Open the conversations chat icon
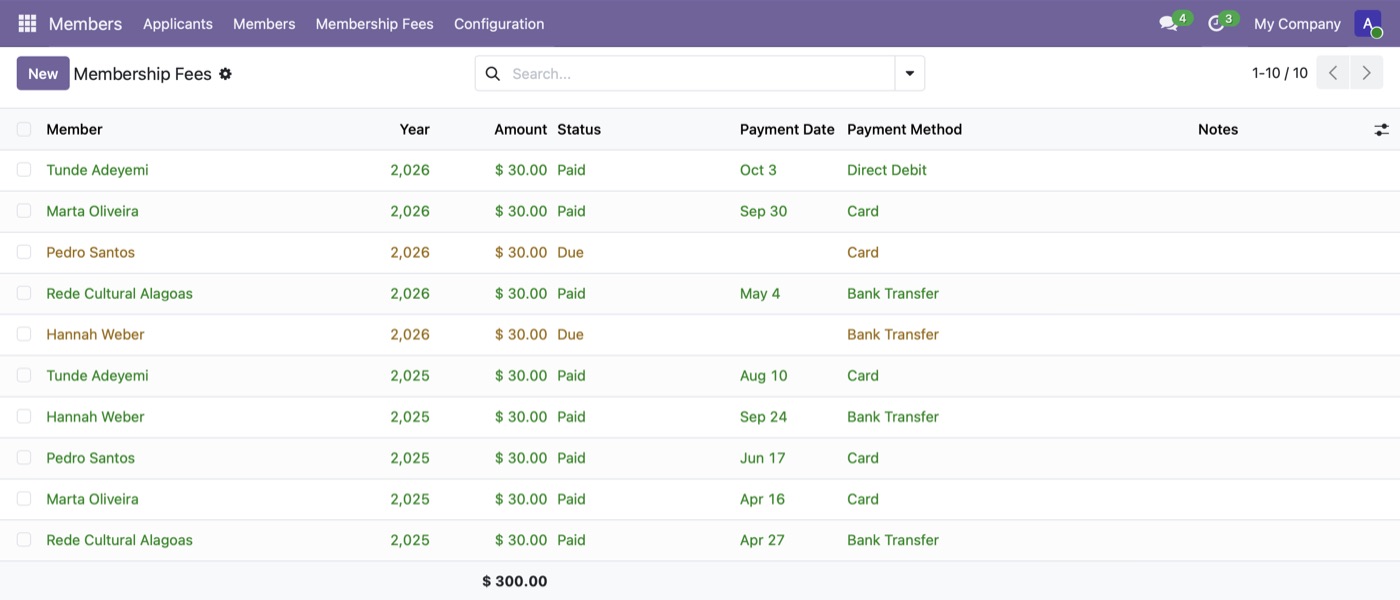The height and width of the screenshot is (600, 1400). point(1168,23)
